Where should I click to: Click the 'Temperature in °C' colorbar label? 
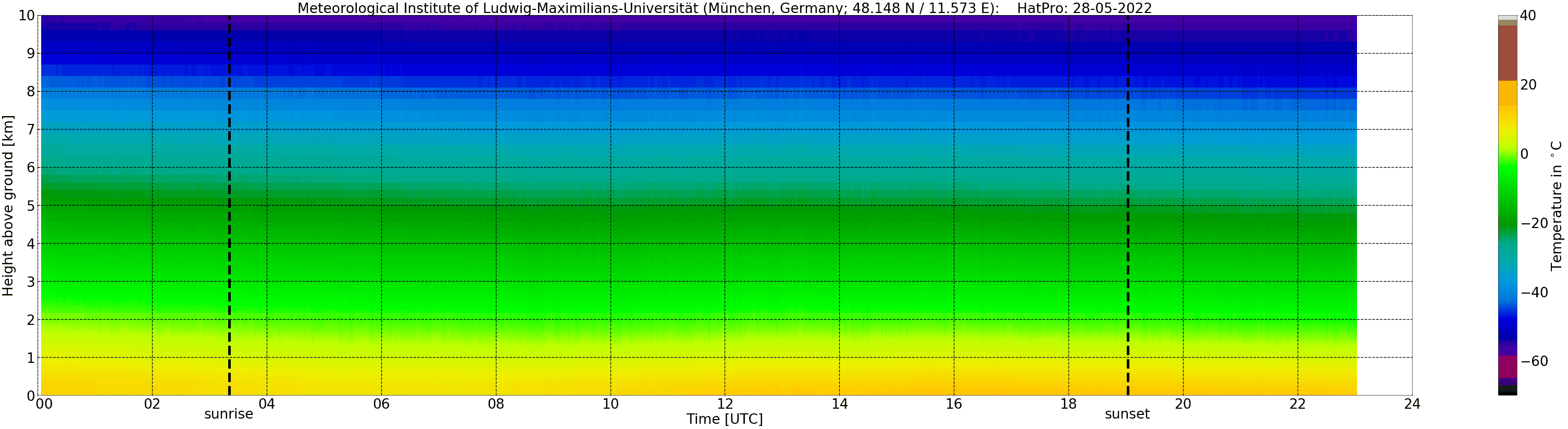[x=1557, y=206]
